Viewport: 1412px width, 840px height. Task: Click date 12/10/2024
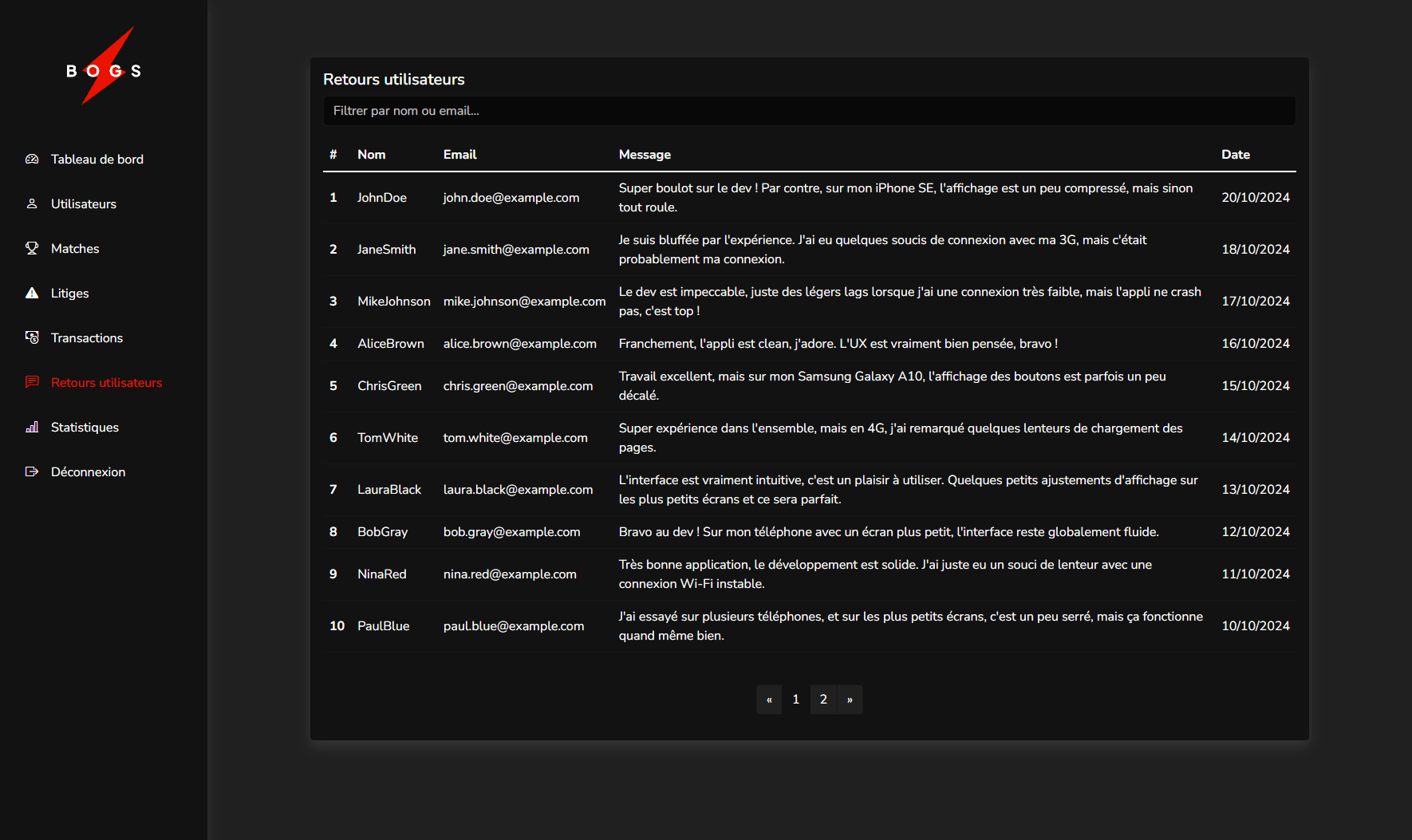click(x=1256, y=532)
